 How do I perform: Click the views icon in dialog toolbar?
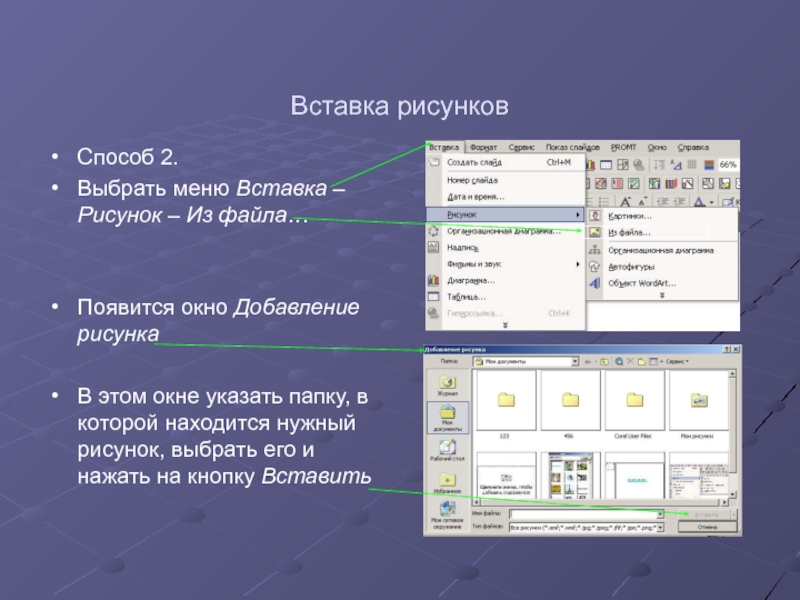(x=654, y=362)
